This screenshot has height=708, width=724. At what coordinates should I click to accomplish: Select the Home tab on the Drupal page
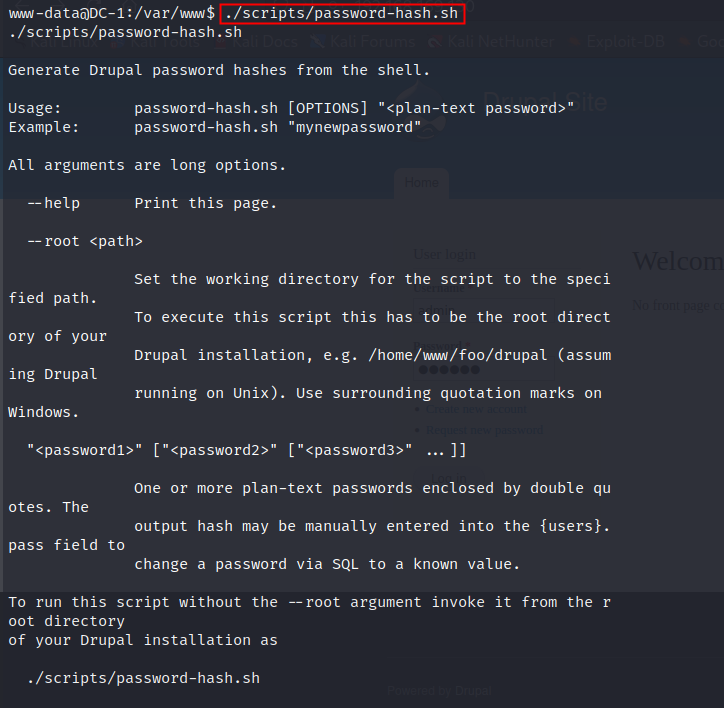[421, 183]
